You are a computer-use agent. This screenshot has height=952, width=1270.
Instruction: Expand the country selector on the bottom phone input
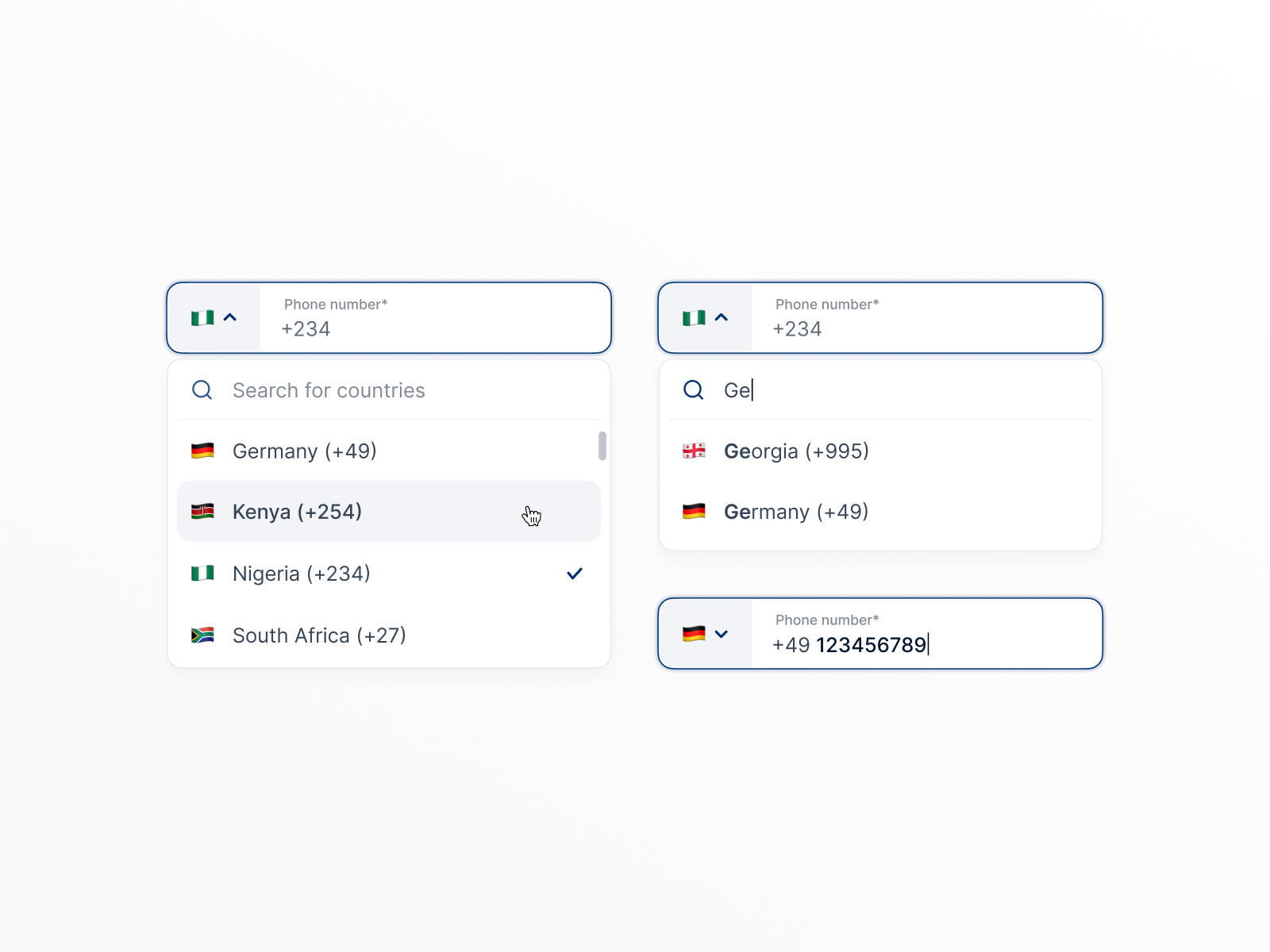click(x=722, y=633)
